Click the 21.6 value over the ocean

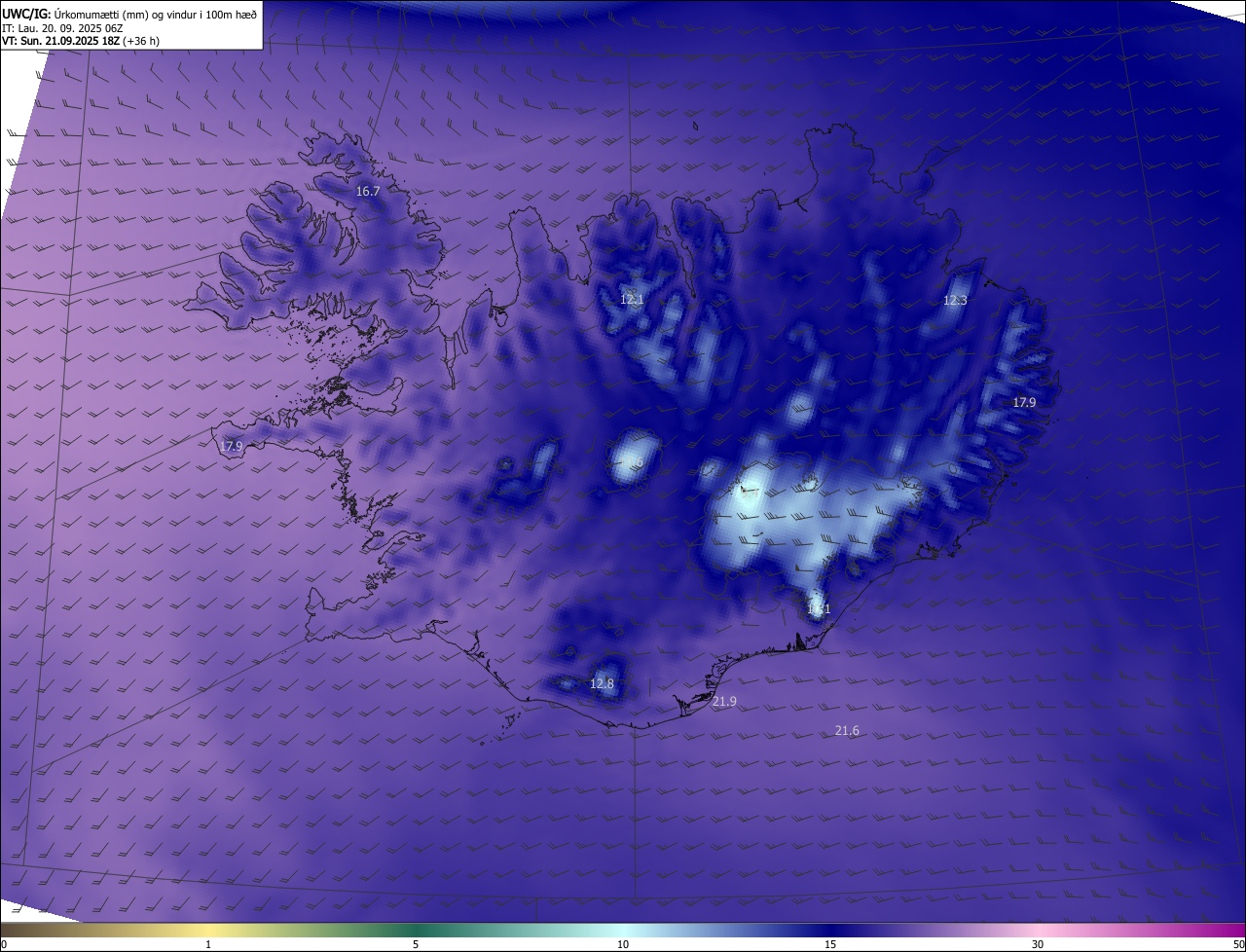[x=847, y=731]
